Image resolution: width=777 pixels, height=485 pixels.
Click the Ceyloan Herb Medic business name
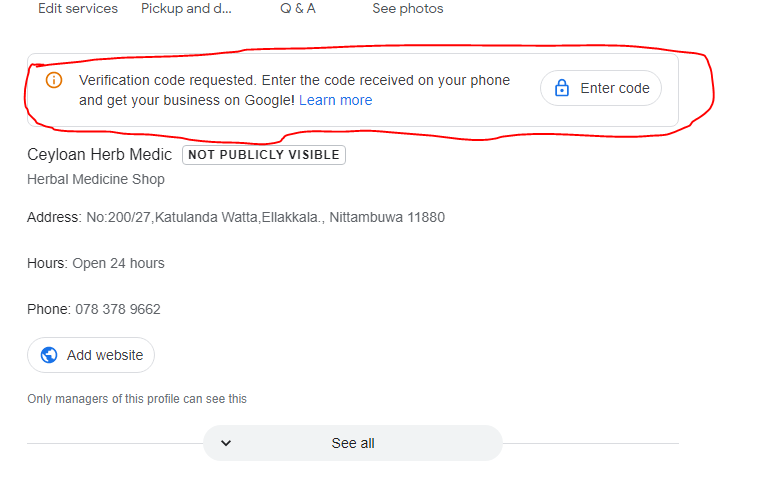[100, 155]
